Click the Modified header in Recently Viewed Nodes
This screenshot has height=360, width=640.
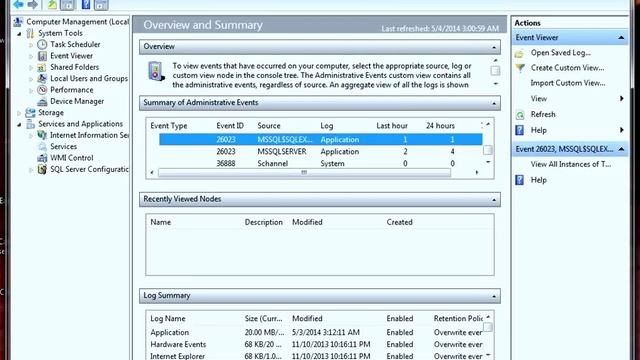307,222
